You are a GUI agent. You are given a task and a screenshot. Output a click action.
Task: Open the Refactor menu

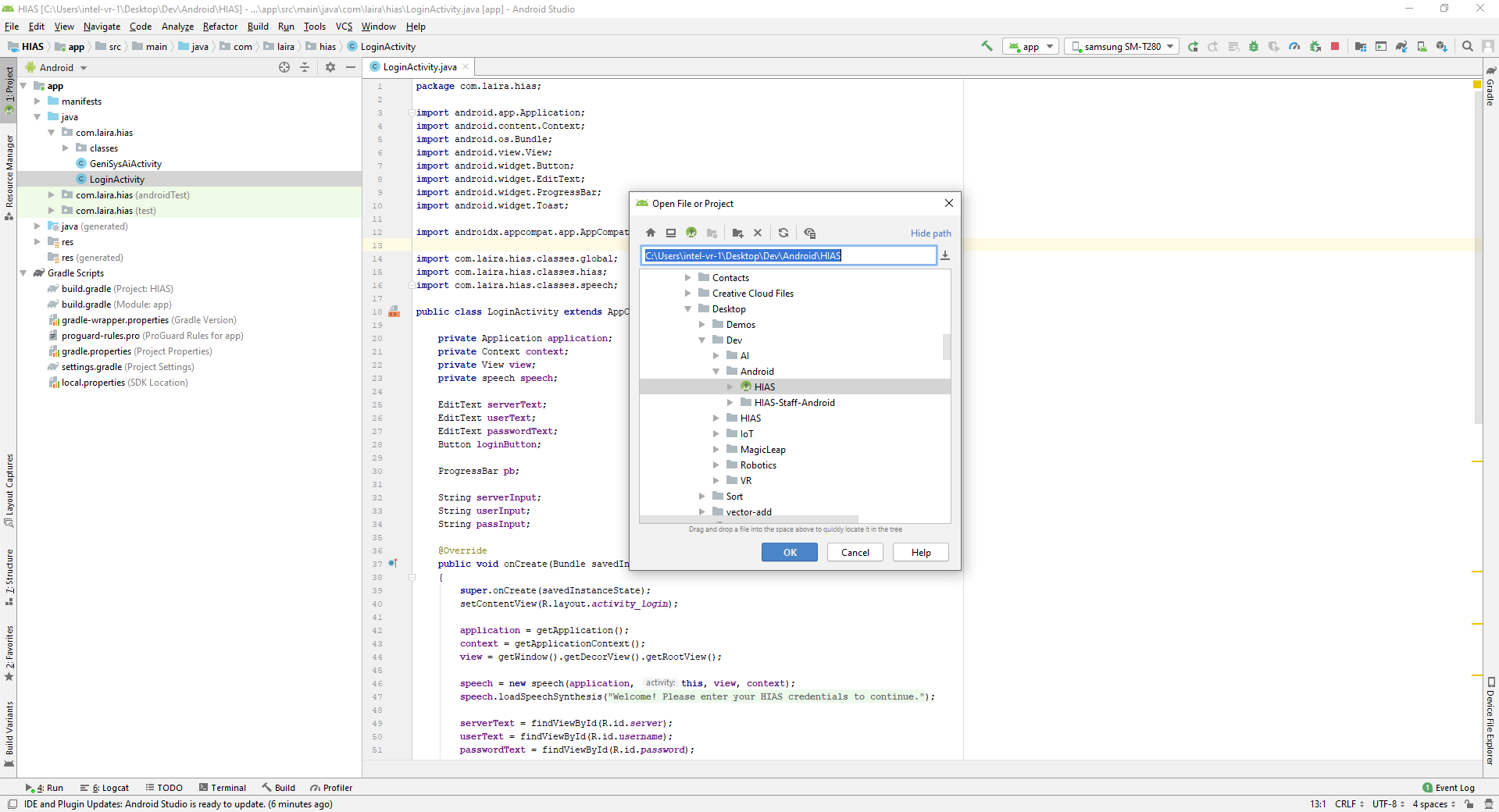(x=220, y=27)
